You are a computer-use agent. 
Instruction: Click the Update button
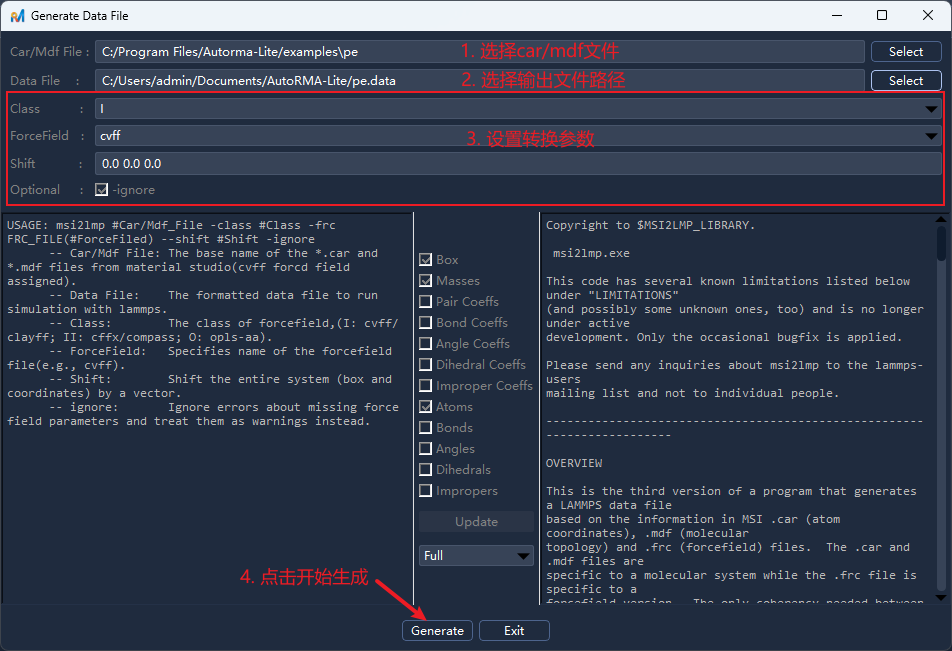[476, 521]
